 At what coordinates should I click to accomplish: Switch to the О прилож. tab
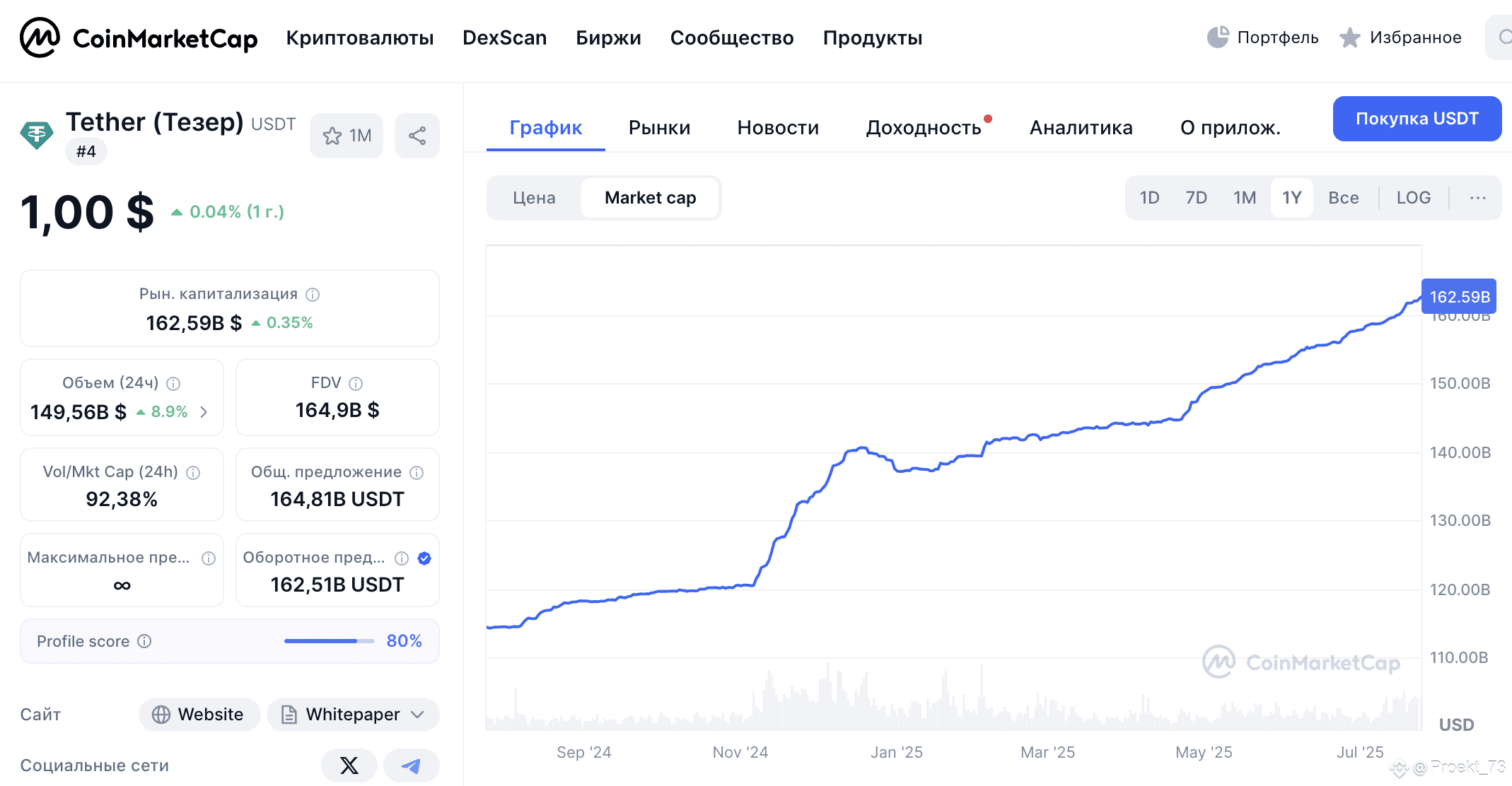[1231, 128]
